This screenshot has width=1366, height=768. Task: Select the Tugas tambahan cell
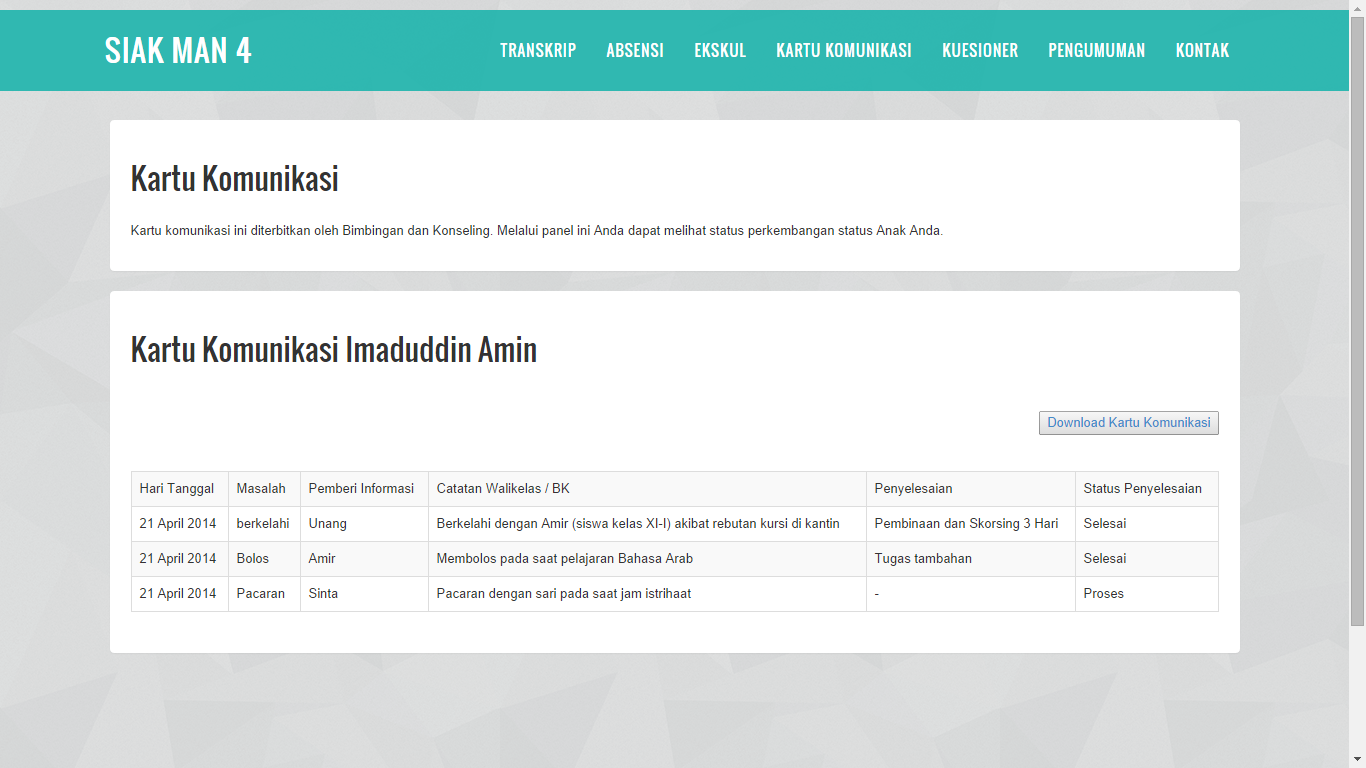[x=923, y=559]
